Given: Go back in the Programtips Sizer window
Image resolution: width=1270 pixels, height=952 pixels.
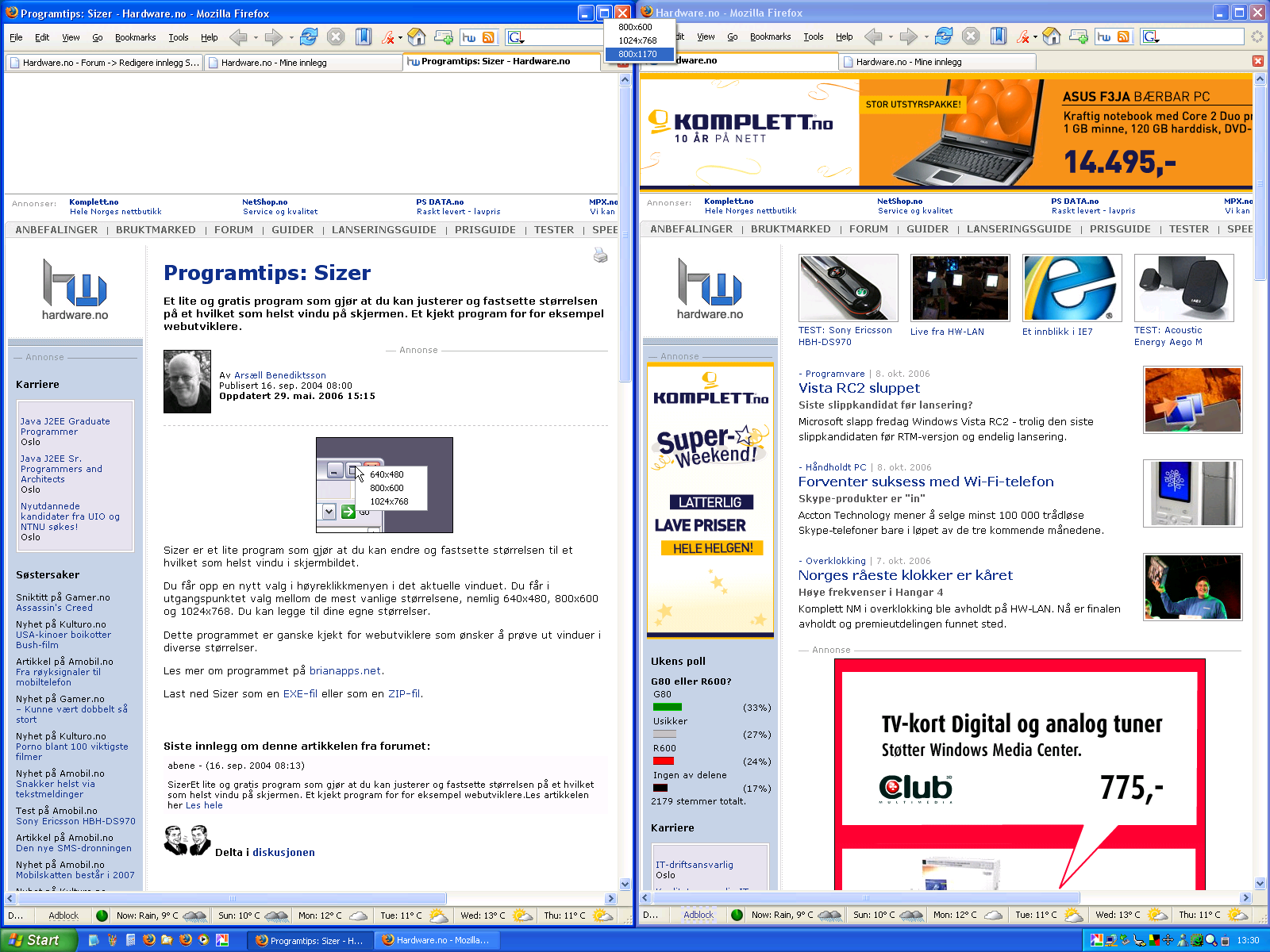Looking at the screenshot, I should pos(237,36).
